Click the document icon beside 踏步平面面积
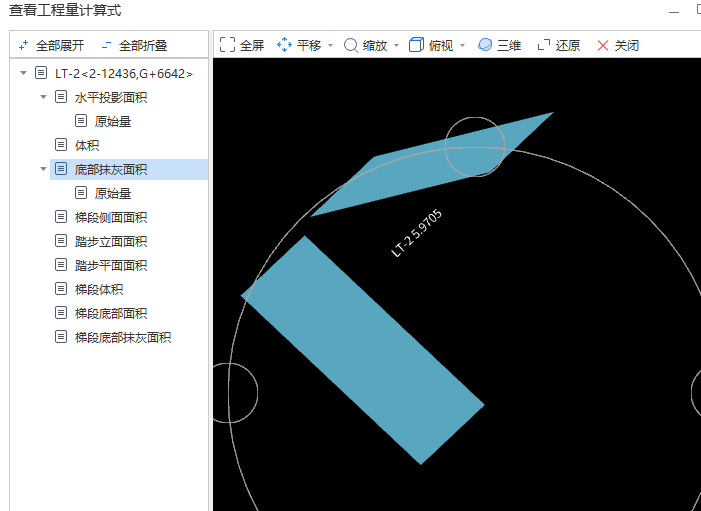 (x=61, y=265)
